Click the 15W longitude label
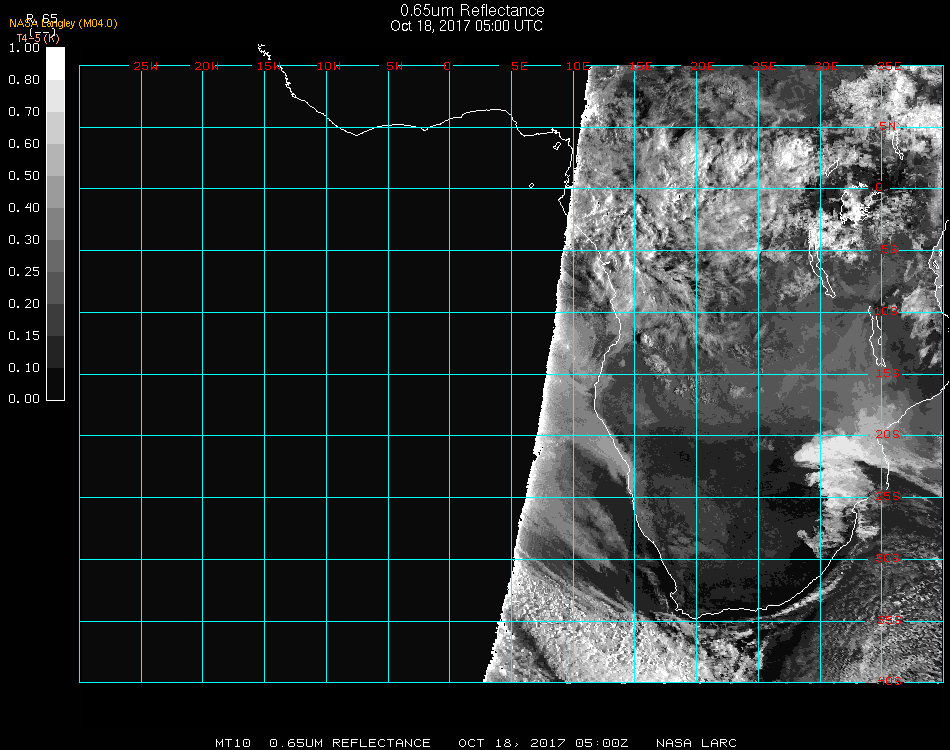 click(269, 67)
